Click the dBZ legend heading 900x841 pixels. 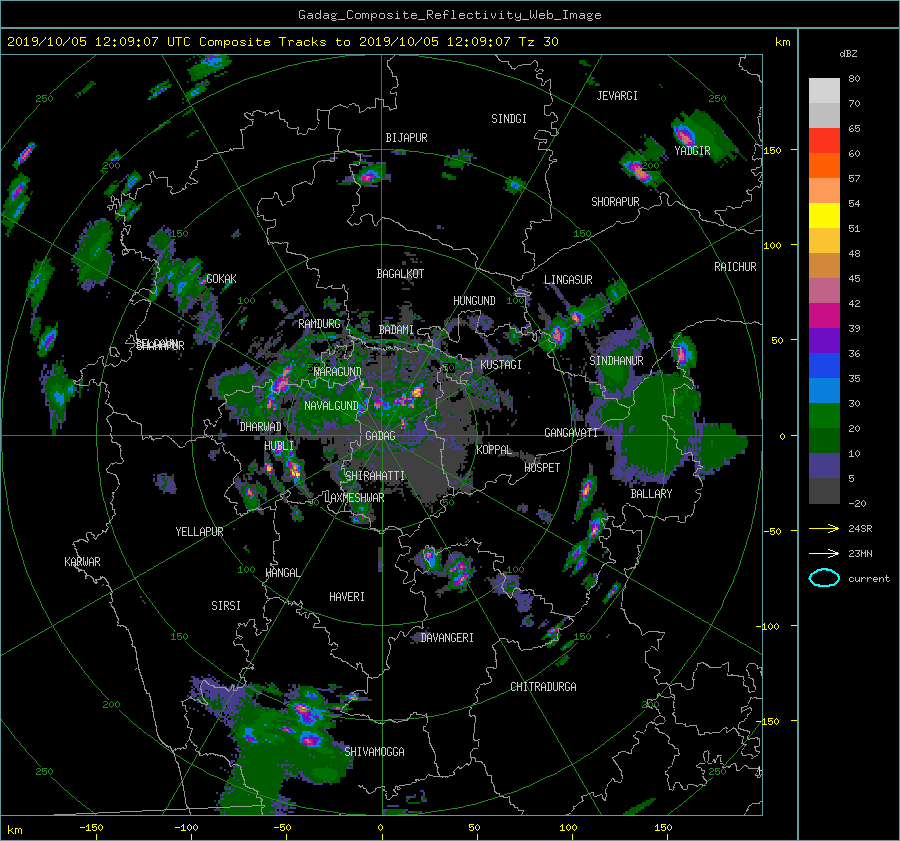pyautogui.click(x=848, y=54)
